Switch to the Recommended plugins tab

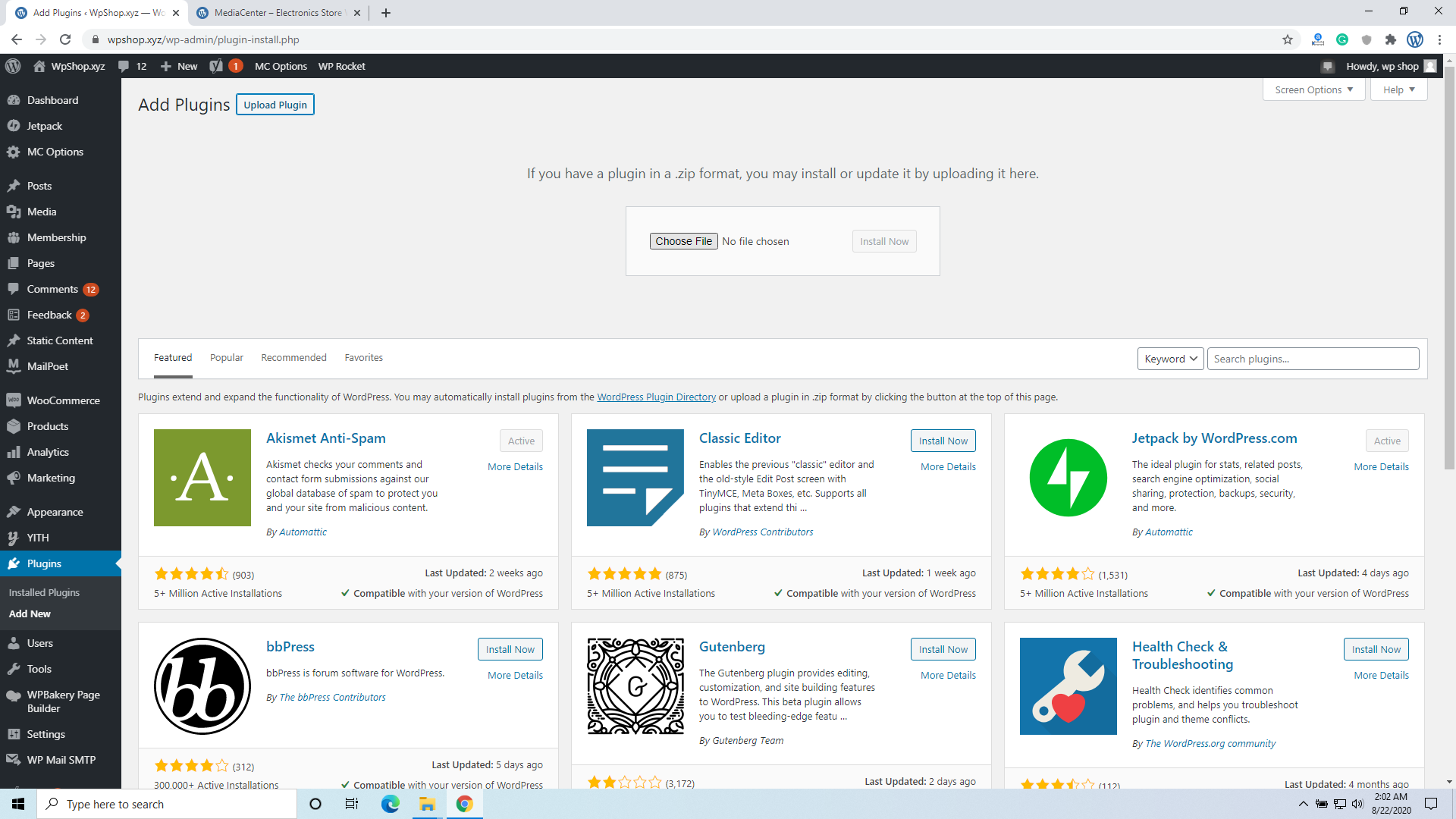pyautogui.click(x=293, y=358)
